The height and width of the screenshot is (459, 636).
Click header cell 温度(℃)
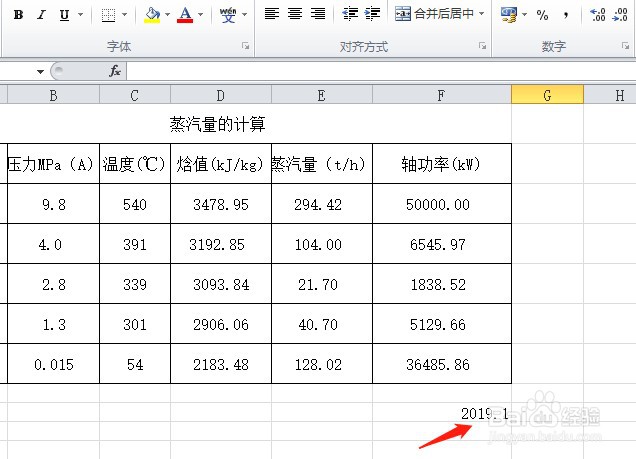[135, 163]
